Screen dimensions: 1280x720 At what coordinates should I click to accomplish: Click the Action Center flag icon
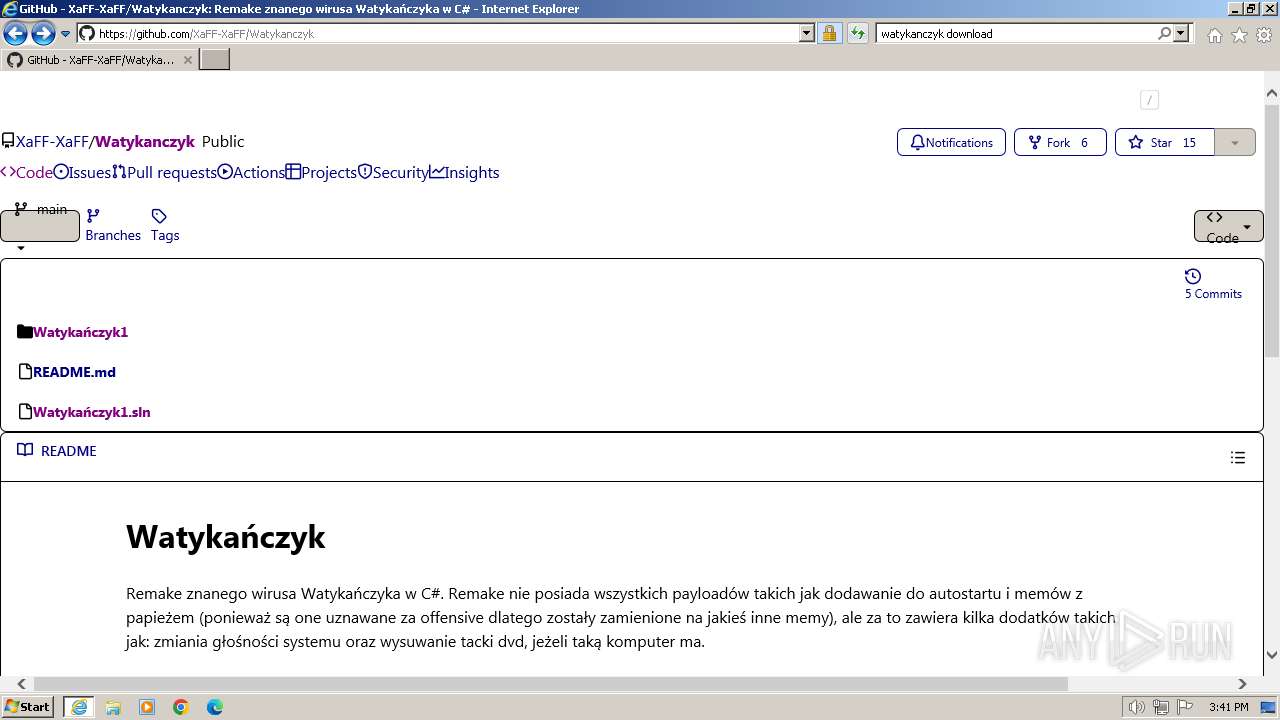(1184, 707)
